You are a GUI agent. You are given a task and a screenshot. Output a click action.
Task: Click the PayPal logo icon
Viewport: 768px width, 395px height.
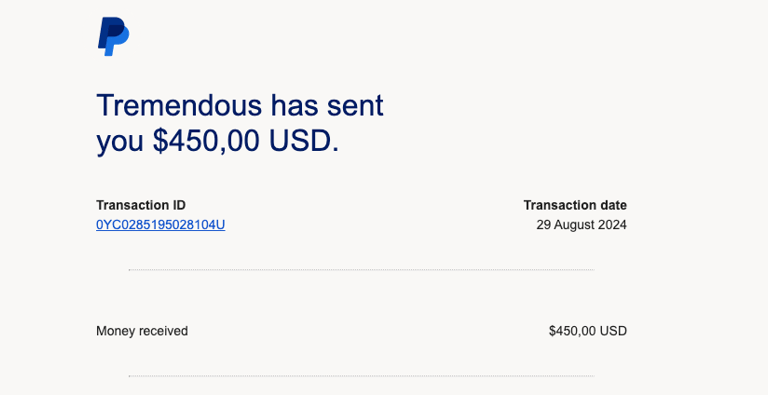pyautogui.click(x=114, y=37)
